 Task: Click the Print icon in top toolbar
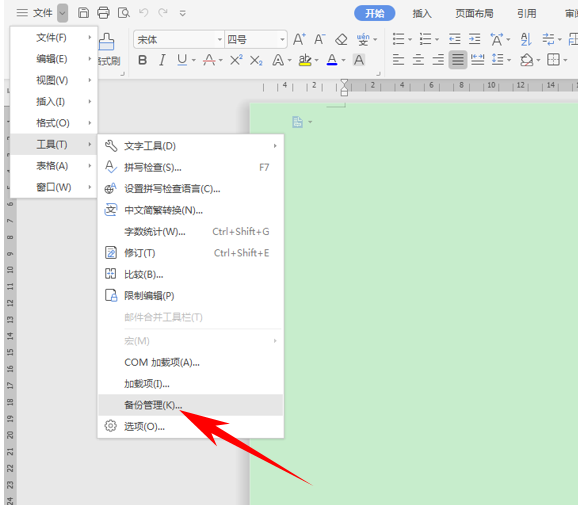click(103, 13)
